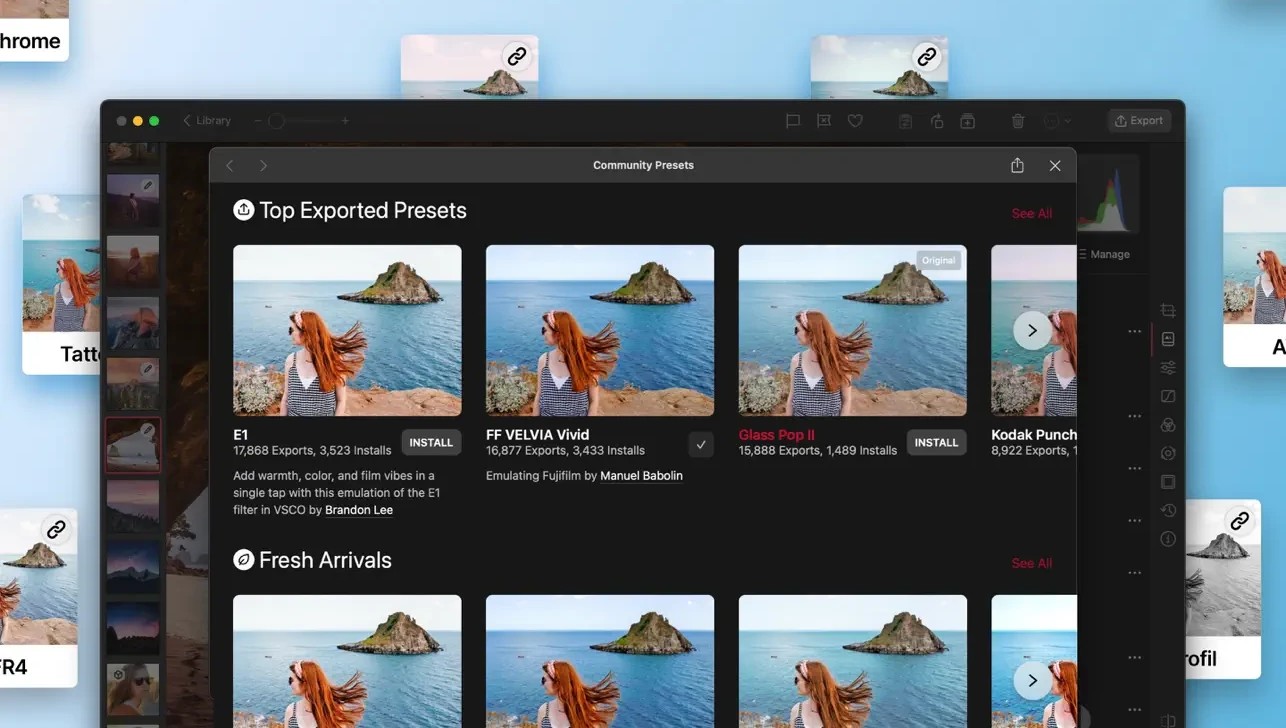Click the frame icon in right sidebar
Image resolution: width=1286 pixels, height=728 pixels.
click(x=1168, y=482)
